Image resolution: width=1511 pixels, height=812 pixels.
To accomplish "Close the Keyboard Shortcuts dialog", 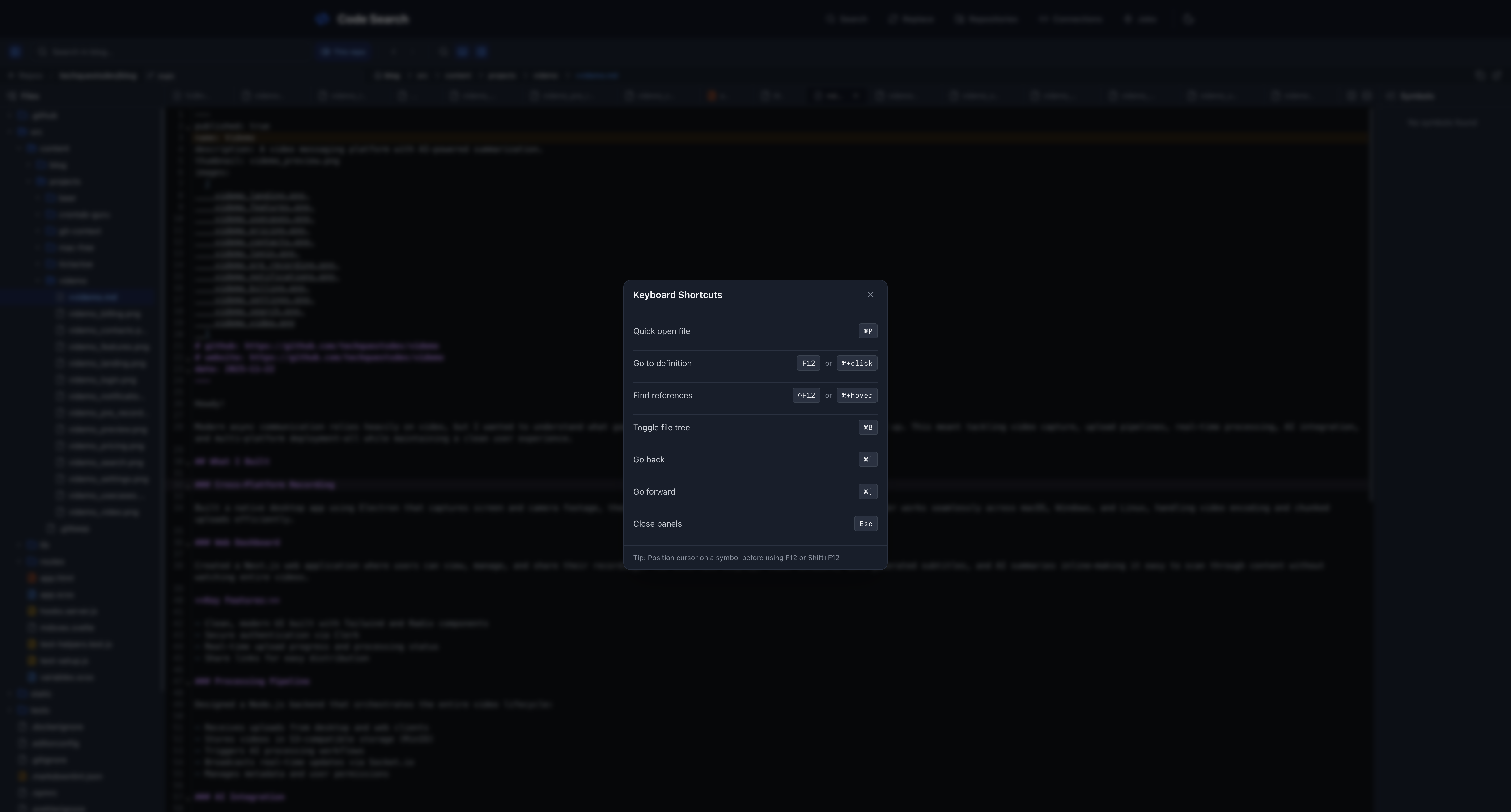I will (870, 294).
